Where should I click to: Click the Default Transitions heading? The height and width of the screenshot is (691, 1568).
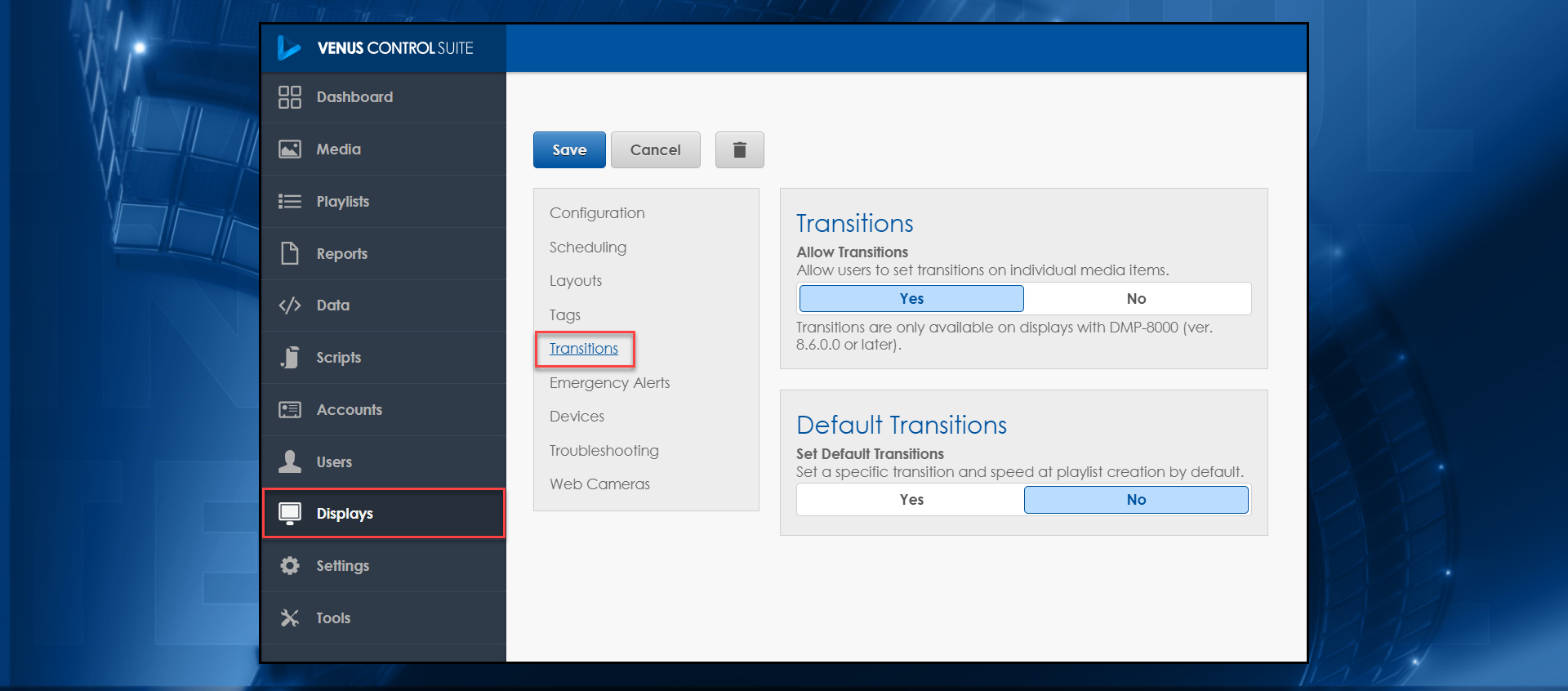click(x=902, y=425)
